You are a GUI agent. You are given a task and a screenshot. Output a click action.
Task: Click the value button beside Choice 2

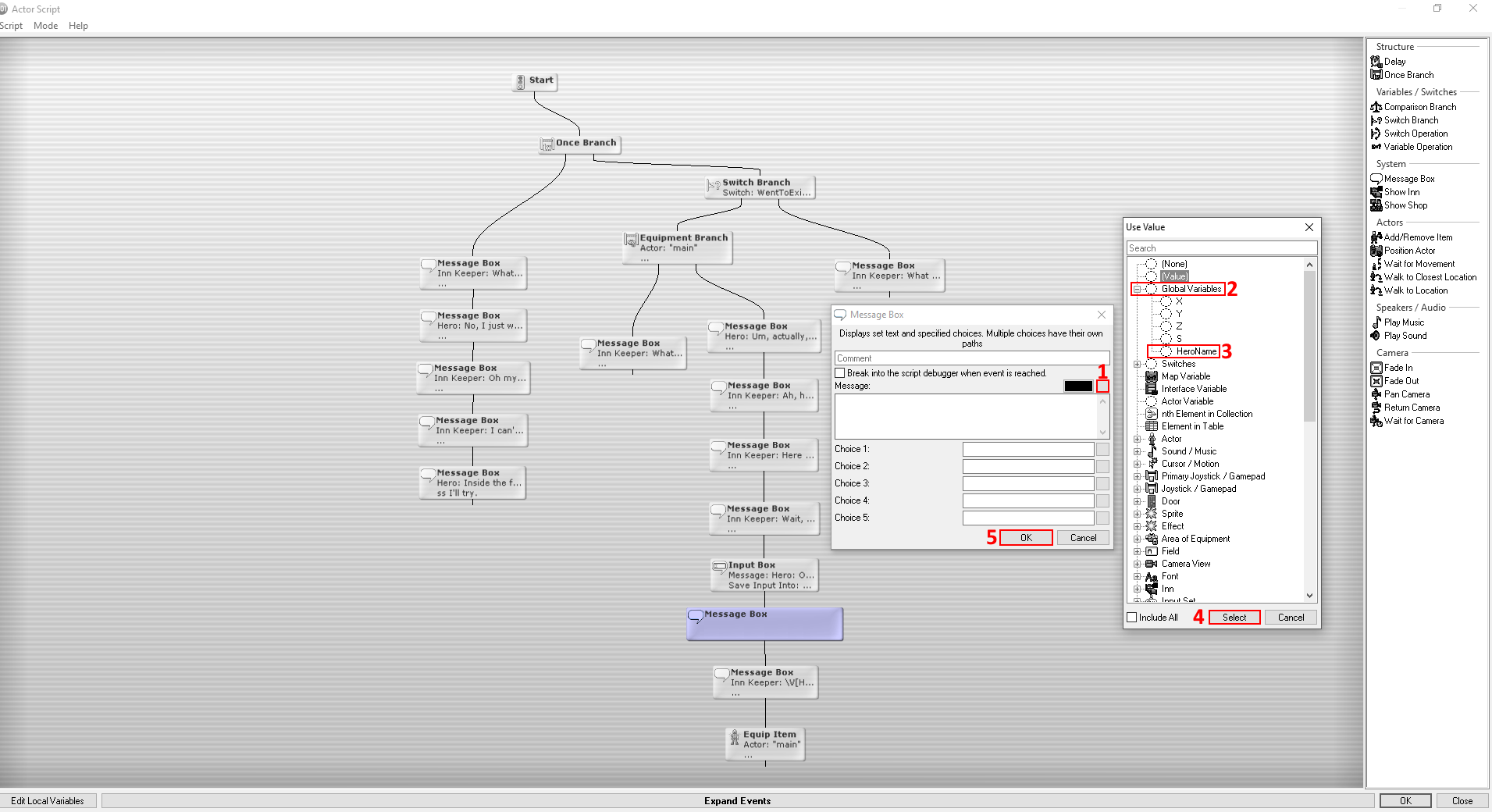pos(1102,466)
